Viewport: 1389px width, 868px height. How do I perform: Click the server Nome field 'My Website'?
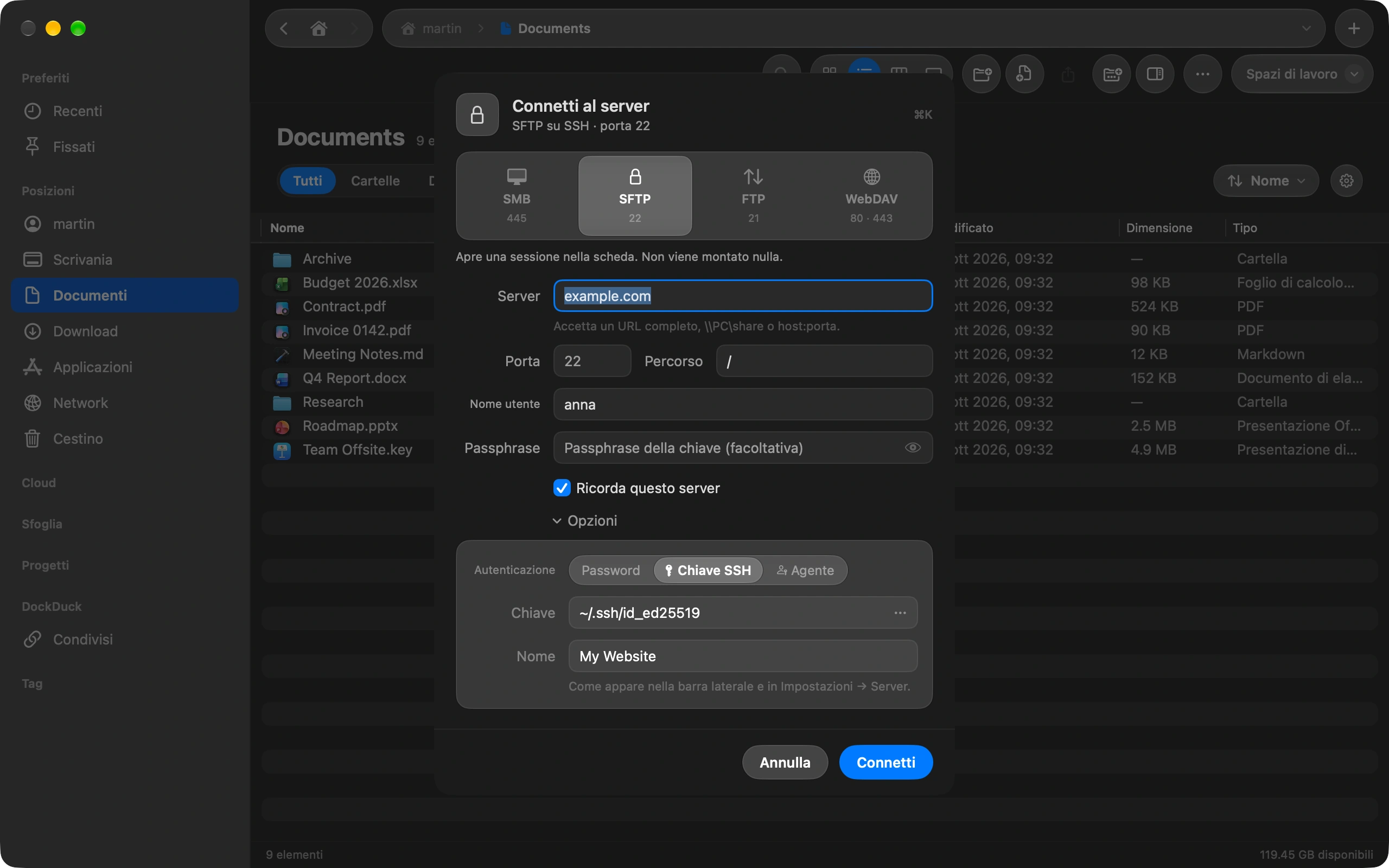[743, 656]
